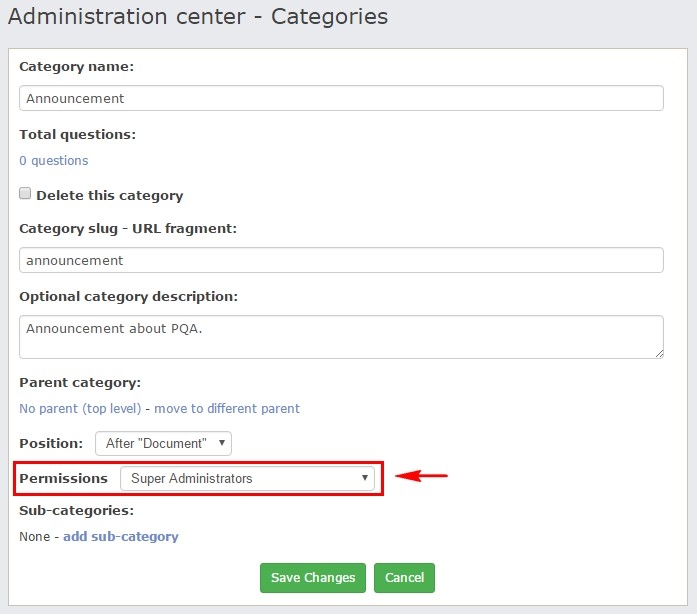697x614 pixels.
Task: Expand the Position dropdown showing After "Document"
Action: (x=163, y=443)
